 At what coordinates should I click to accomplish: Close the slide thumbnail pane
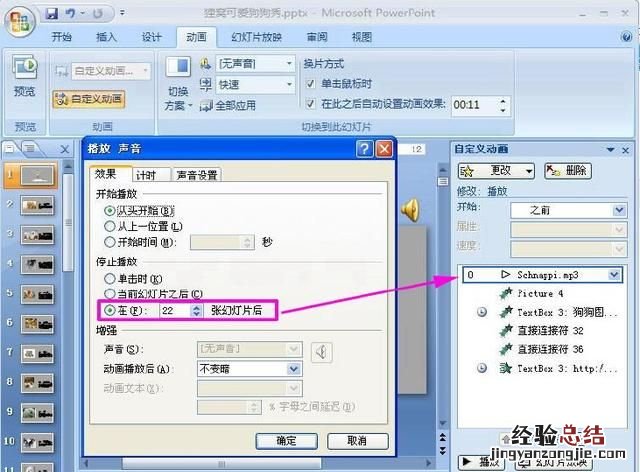64,149
